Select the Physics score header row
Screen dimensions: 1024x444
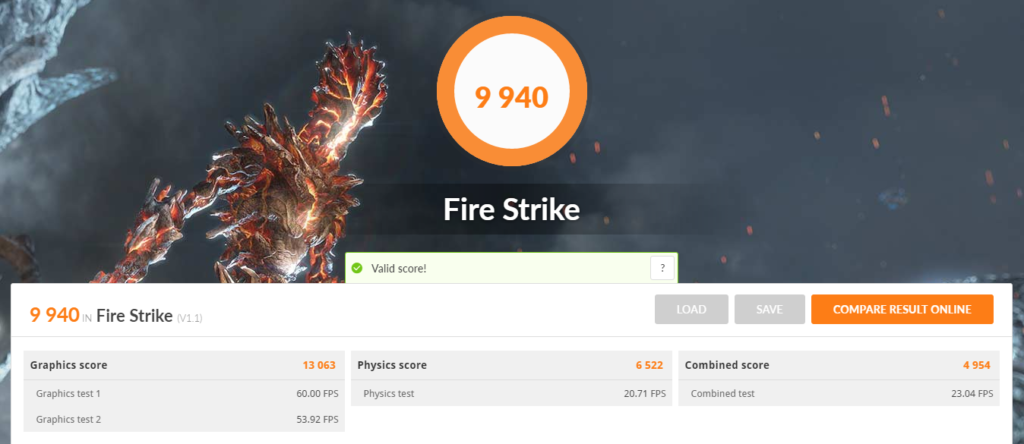(511, 365)
